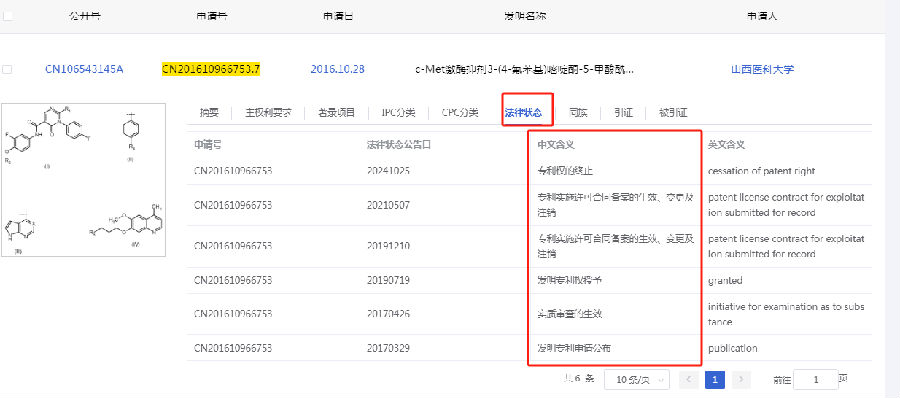Switch to the 摘要 tab
This screenshot has width=900, height=398.
pos(209,113)
